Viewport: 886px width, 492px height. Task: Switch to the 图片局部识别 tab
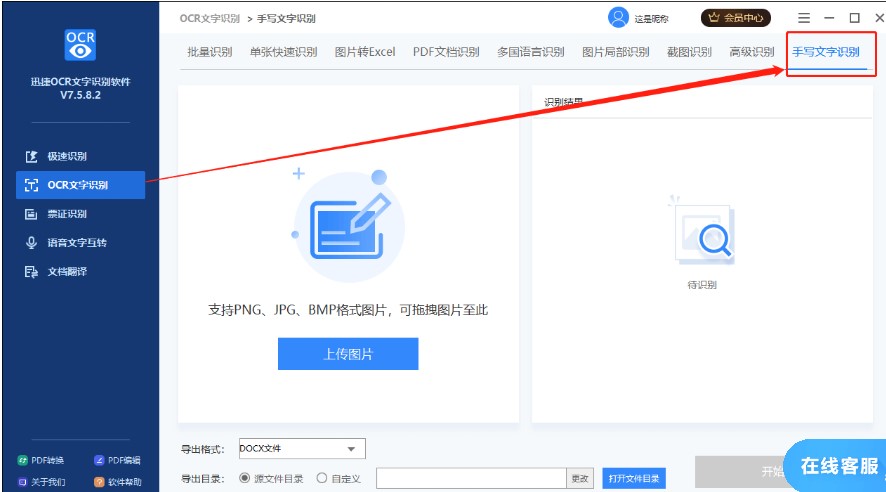point(615,52)
